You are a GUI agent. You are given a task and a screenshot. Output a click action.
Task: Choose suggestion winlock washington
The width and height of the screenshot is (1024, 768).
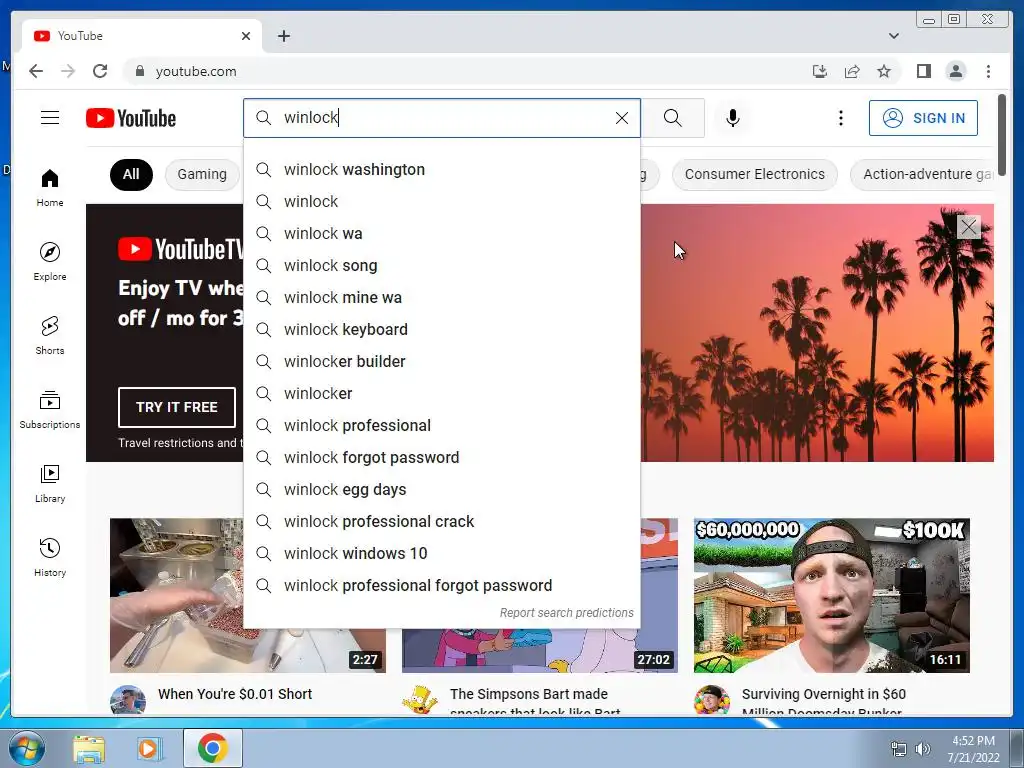tap(441, 170)
